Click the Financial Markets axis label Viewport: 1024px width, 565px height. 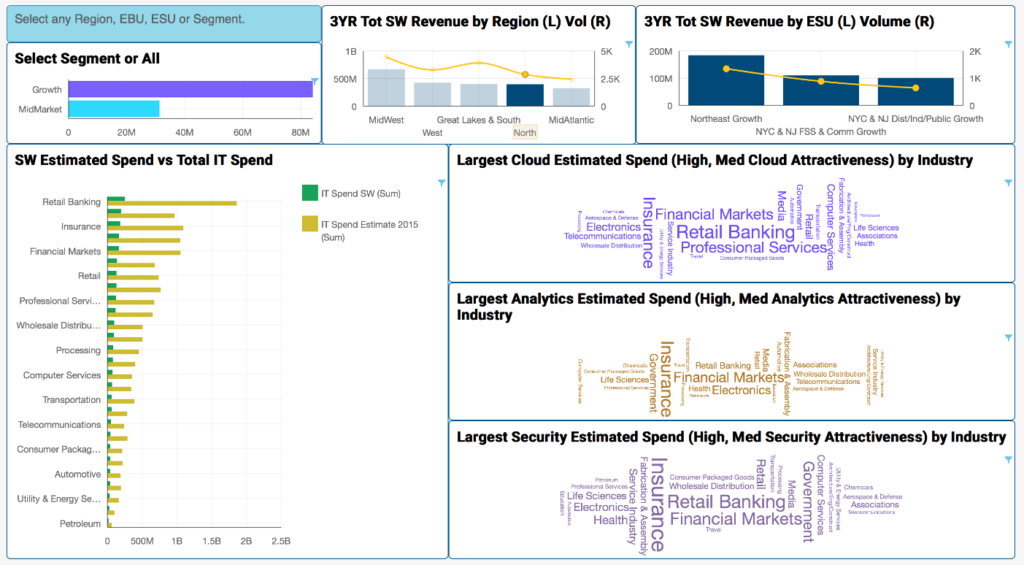tap(65, 251)
